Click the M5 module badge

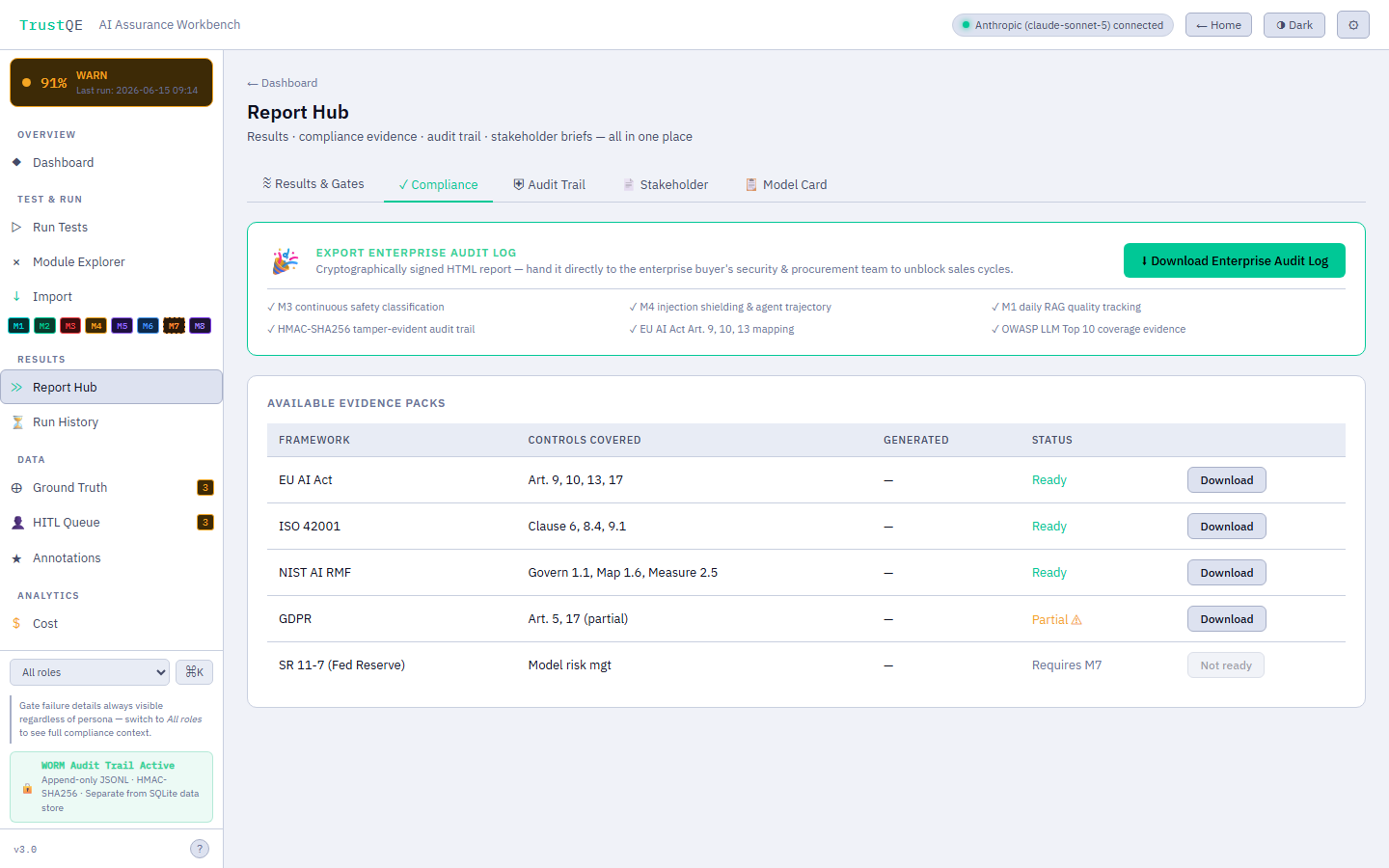pos(122,326)
